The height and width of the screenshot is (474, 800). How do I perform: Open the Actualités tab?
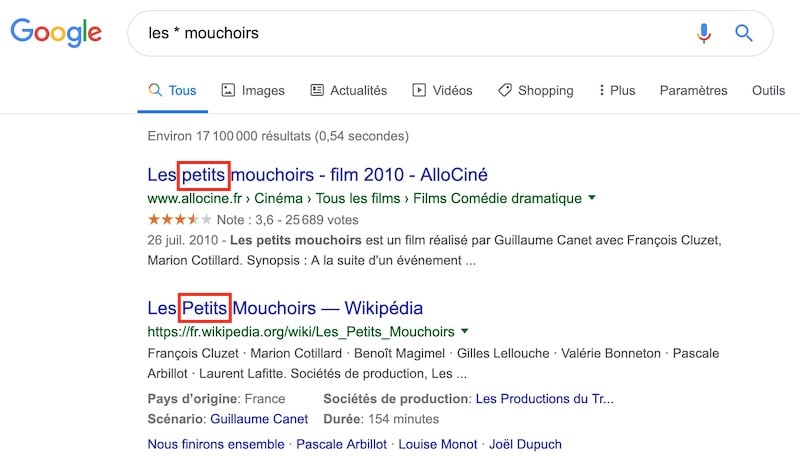348,90
